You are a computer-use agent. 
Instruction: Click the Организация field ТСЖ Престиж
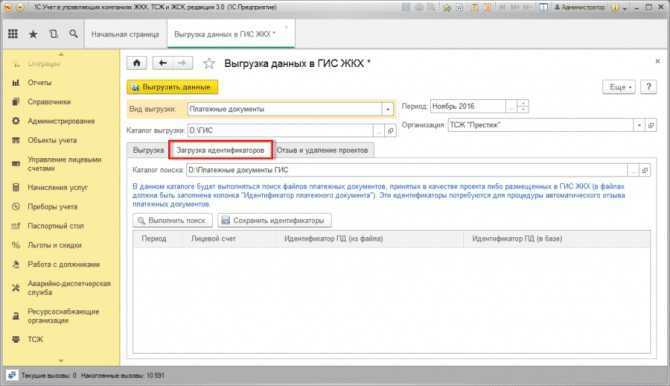click(x=541, y=125)
